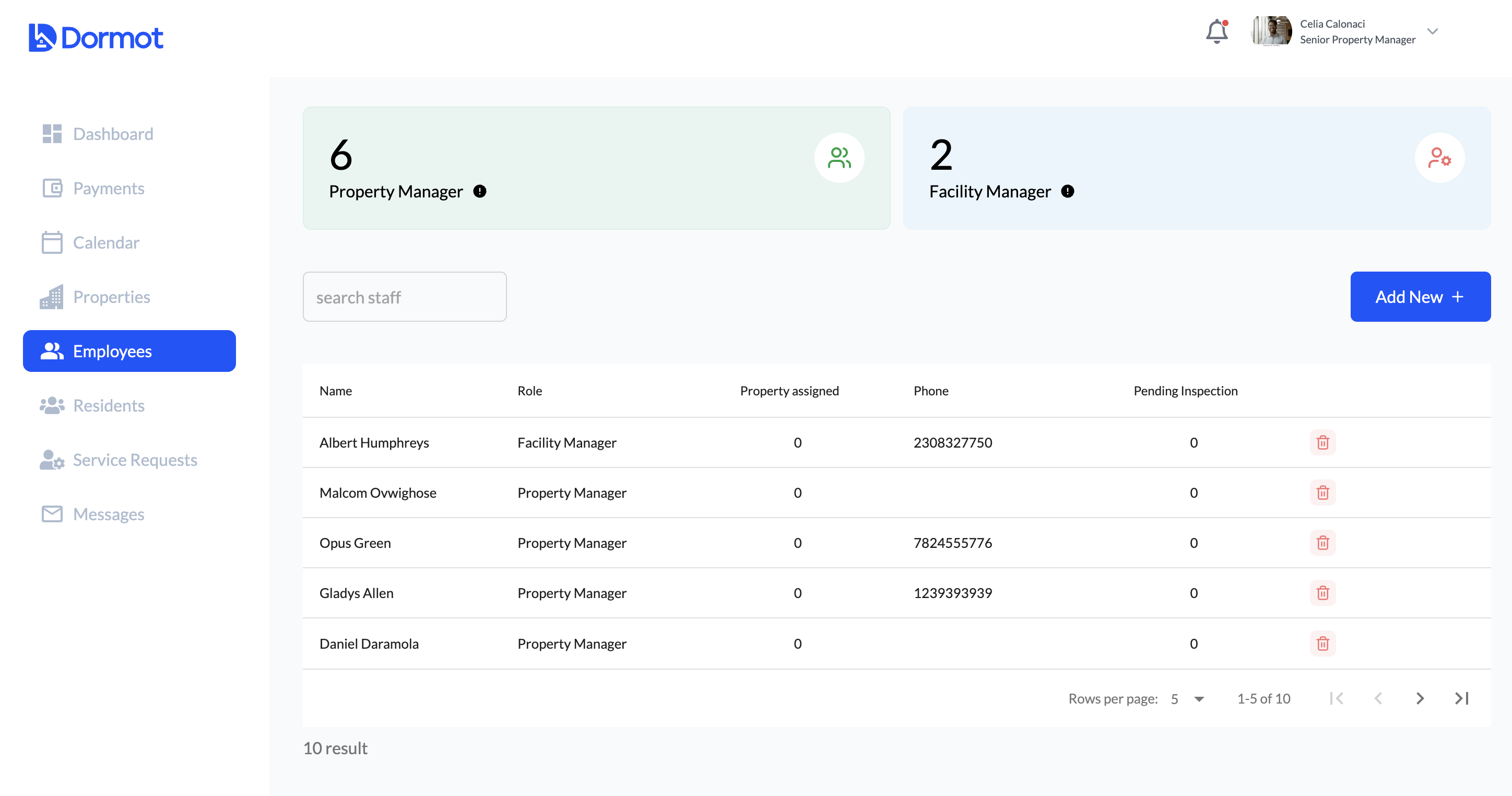Image resolution: width=1512 pixels, height=796 pixels.
Task: Click the Dormot logo
Action: pos(96,38)
